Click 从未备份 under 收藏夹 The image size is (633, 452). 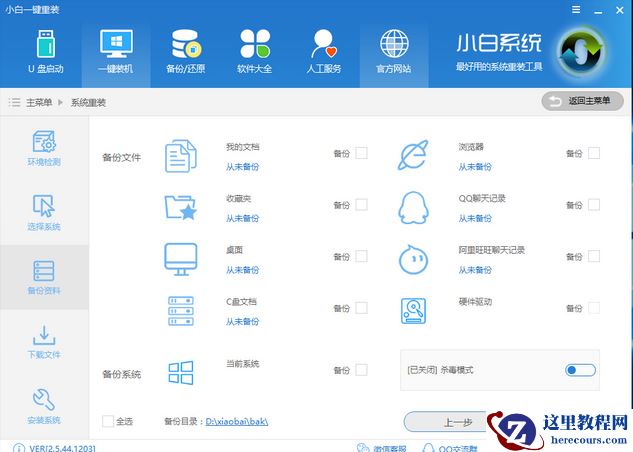click(x=242, y=218)
